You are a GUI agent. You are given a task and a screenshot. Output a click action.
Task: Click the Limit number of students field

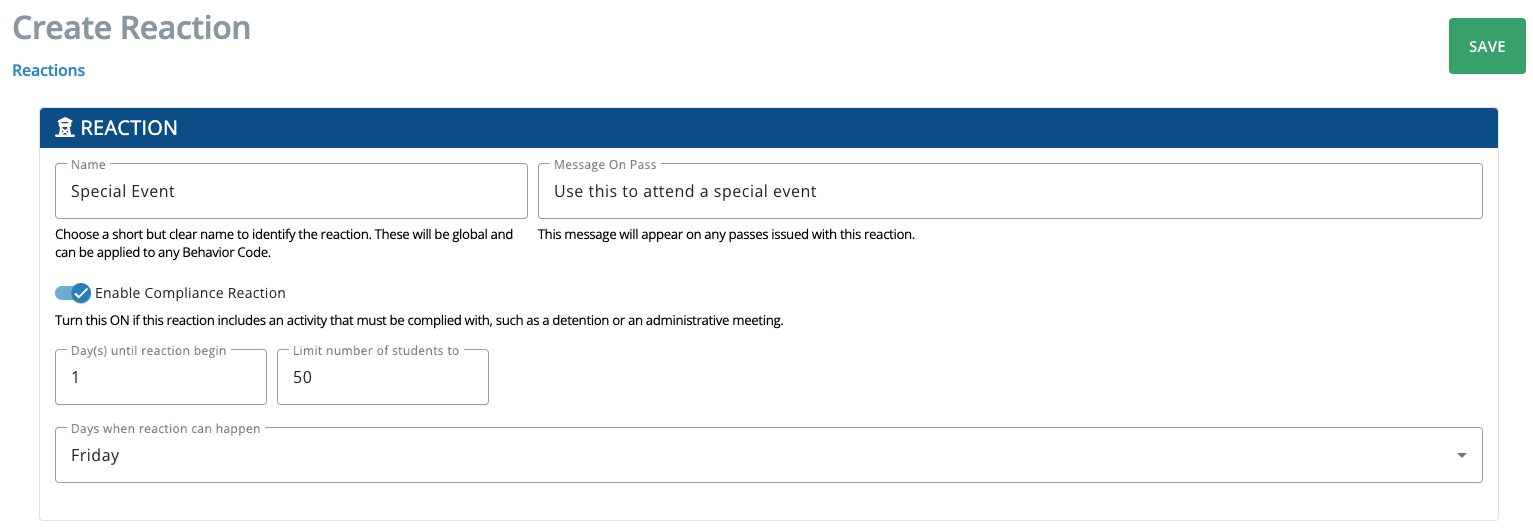click(x=383, y=377)
